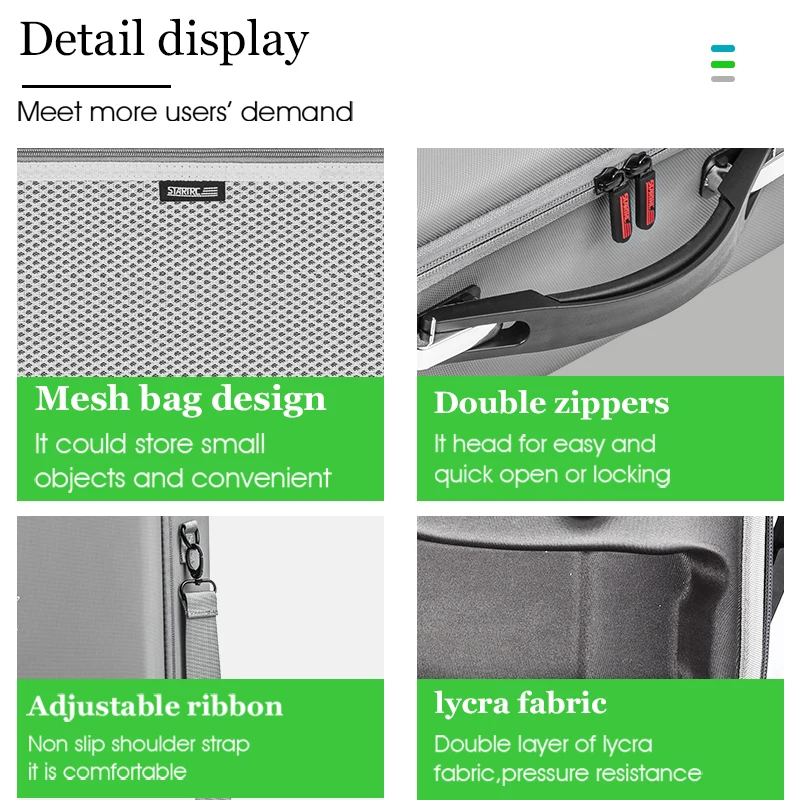Click the lycra fabric heading
Screen dimensions: 800x800
(520, 704)
